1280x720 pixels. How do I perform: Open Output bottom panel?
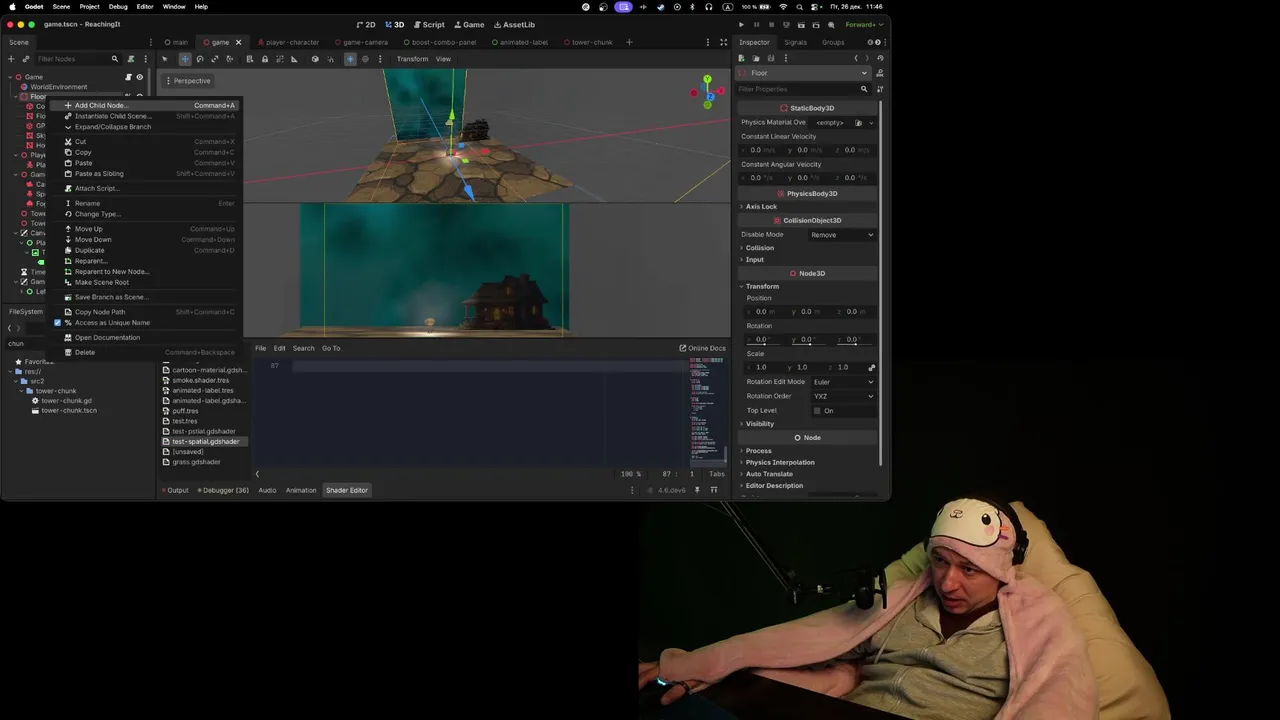[x=175, y=490]
